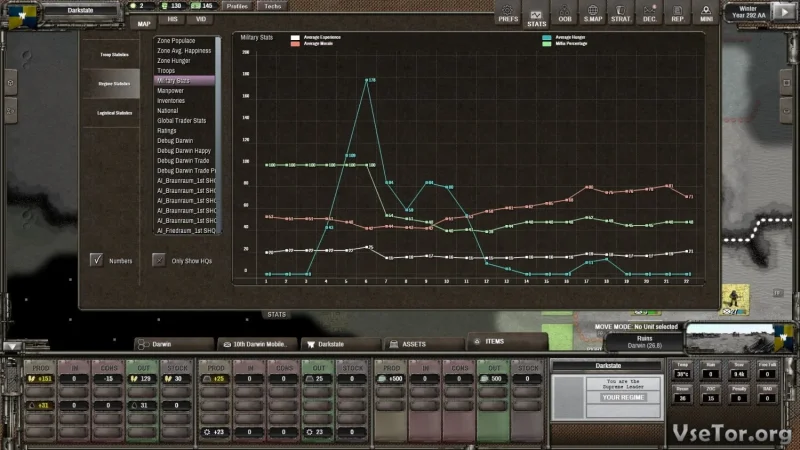Open the REP. reports icon
800x450 pixels.
point(678,13)
